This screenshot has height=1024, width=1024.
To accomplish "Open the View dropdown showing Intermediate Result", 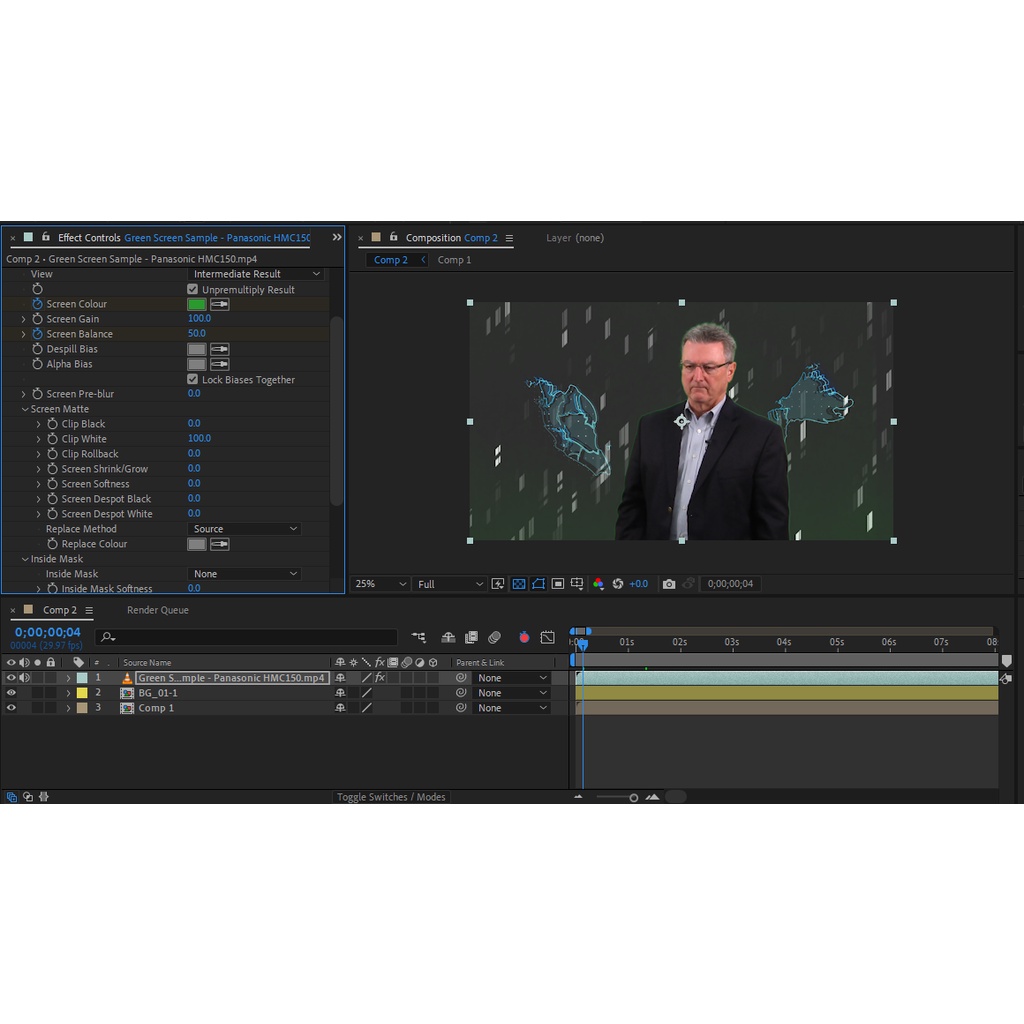I will [x=256, y=274].
